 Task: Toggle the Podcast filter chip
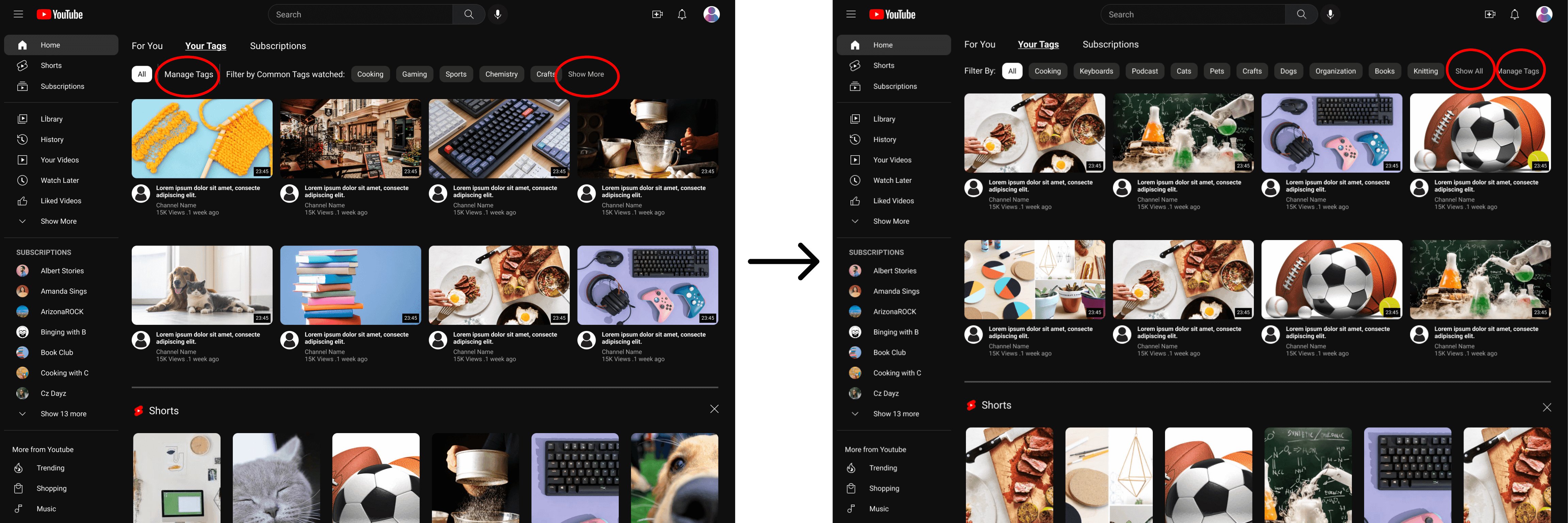(x=1144, y=71)
